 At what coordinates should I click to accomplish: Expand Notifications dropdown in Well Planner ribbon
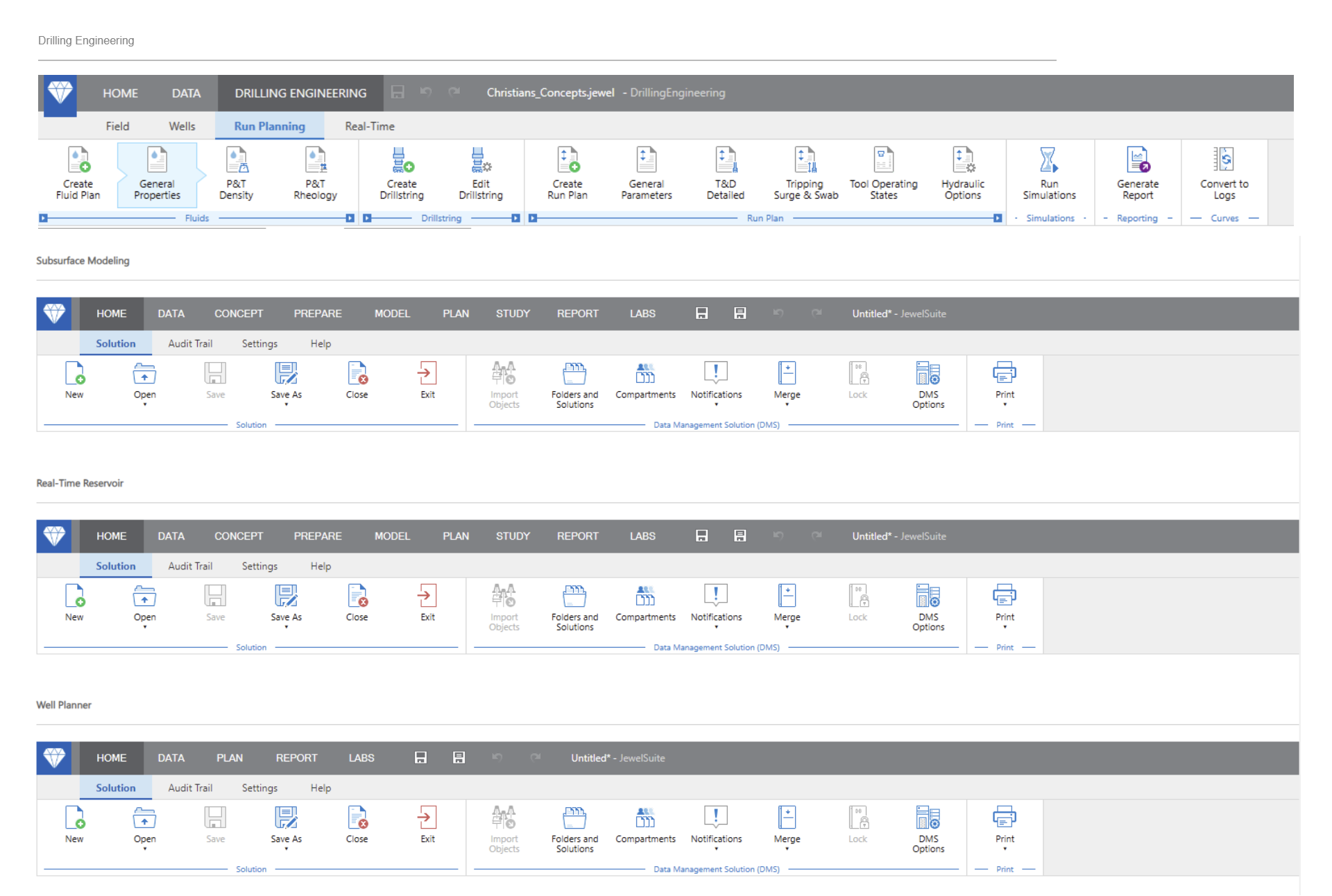pyautogui.click(x=716, y=849)
